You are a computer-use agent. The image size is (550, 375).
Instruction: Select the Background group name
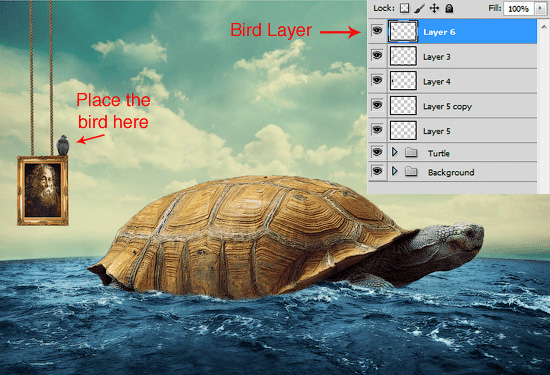(451, 172)
